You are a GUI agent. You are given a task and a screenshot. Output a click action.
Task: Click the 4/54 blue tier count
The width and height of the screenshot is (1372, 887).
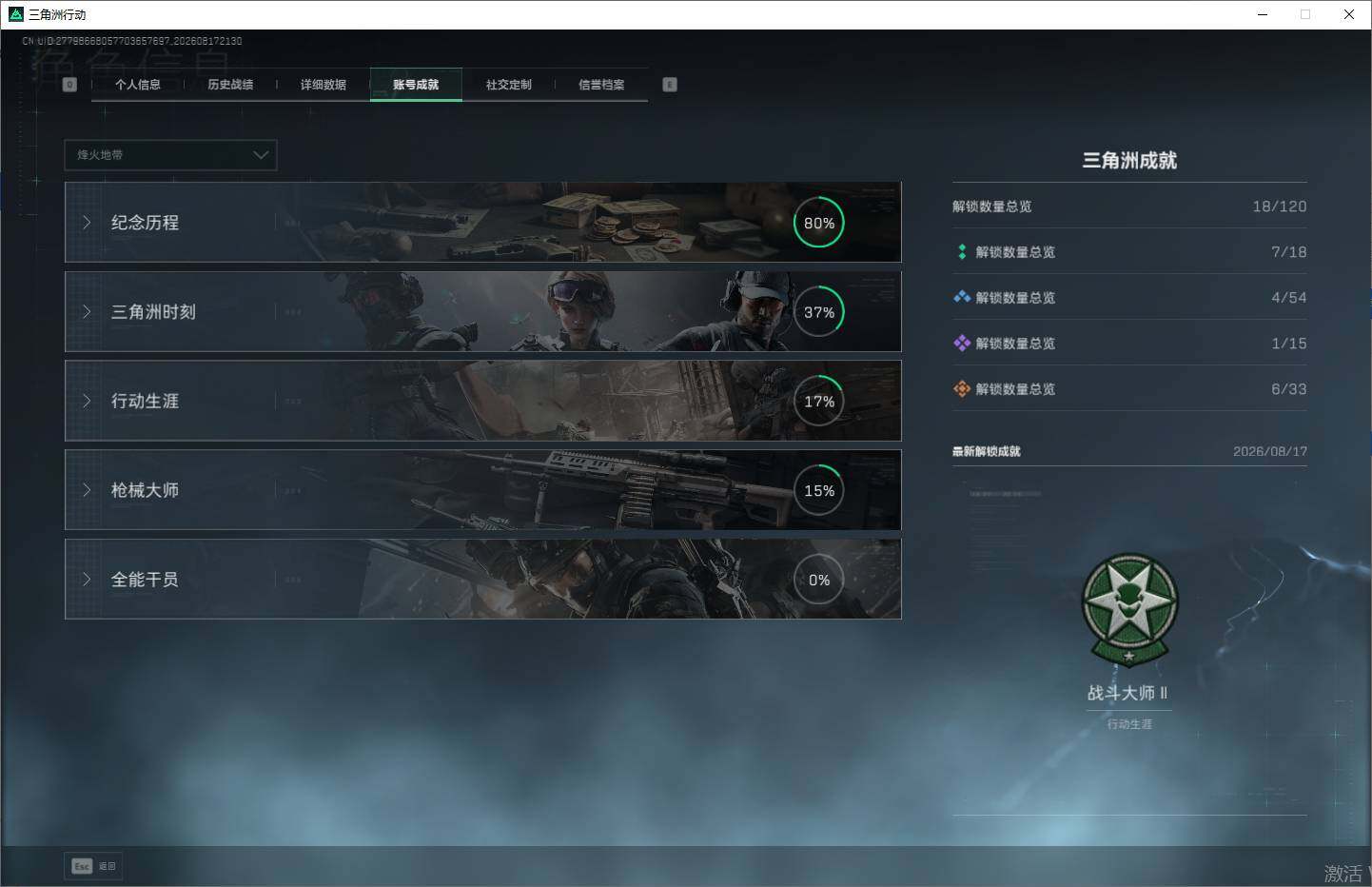coord(1288,298)
